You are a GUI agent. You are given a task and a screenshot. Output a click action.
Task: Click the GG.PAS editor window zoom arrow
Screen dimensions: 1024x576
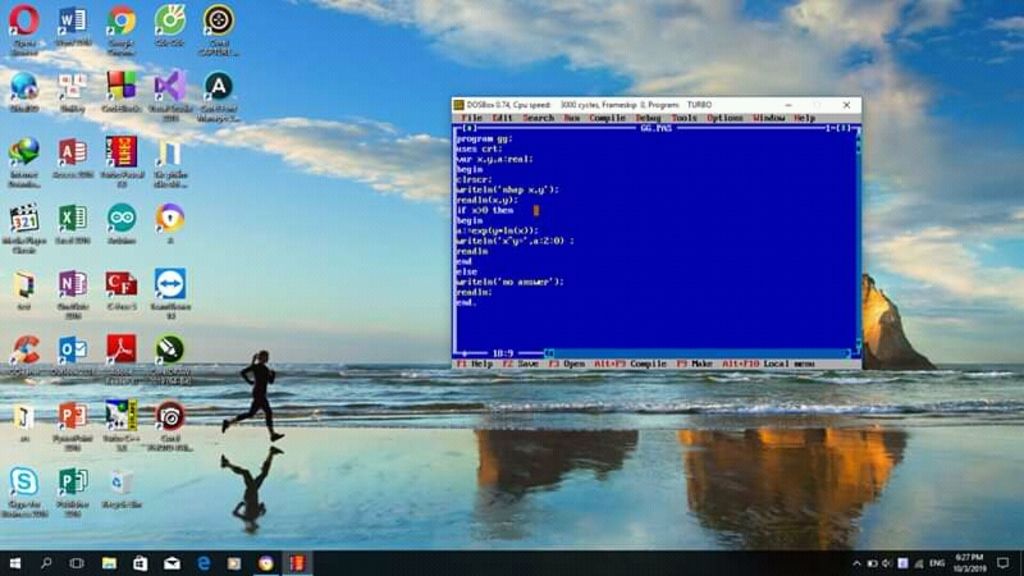[846, 128]
